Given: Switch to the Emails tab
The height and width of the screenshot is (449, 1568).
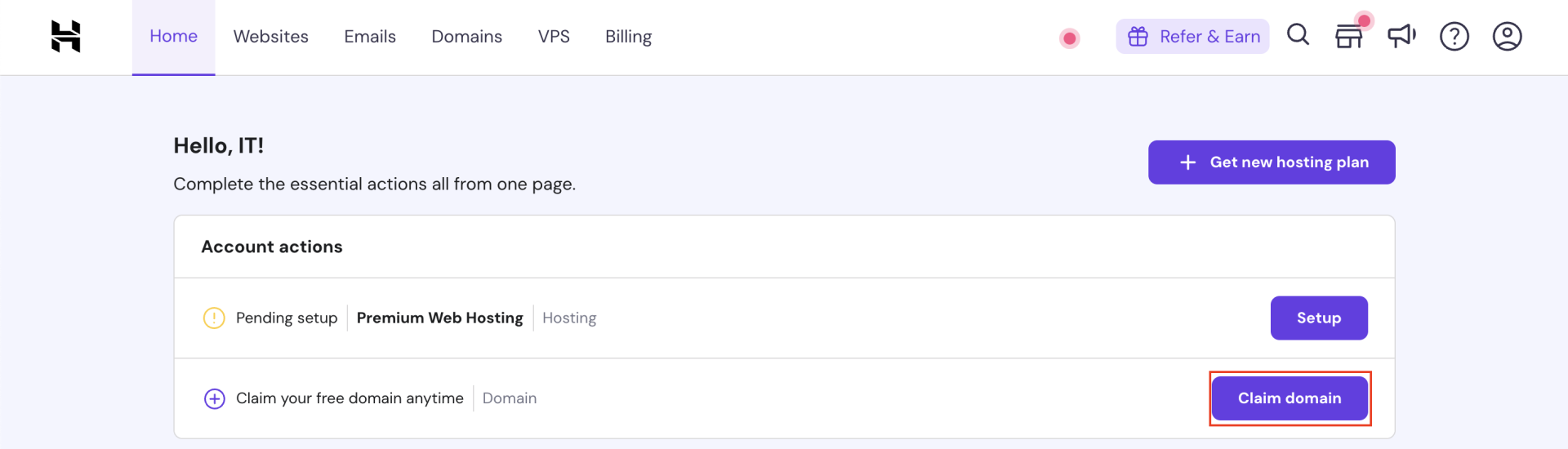Looking at the screenshot, I should [370, 37].
